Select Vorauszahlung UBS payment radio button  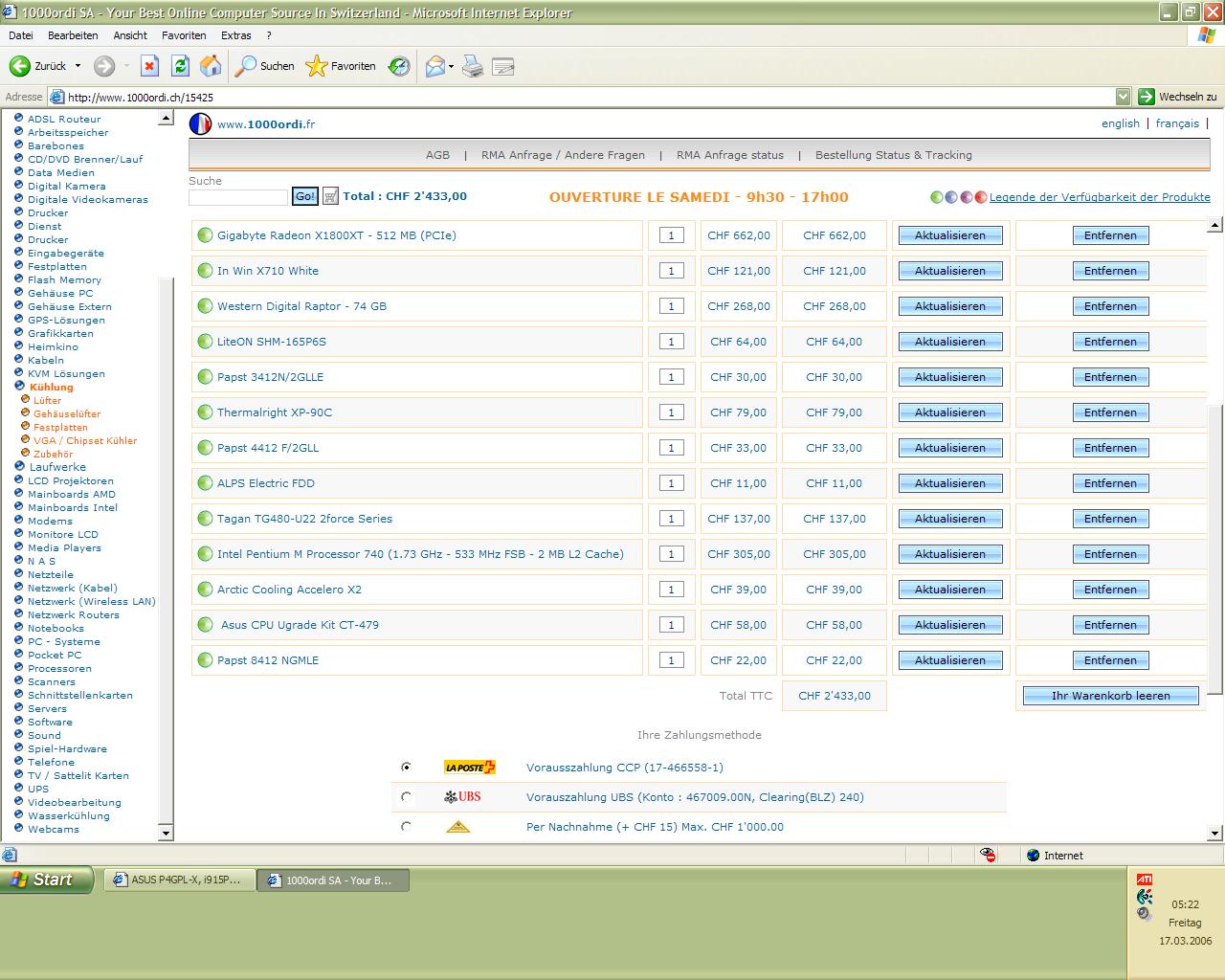[x=407, y=796]
